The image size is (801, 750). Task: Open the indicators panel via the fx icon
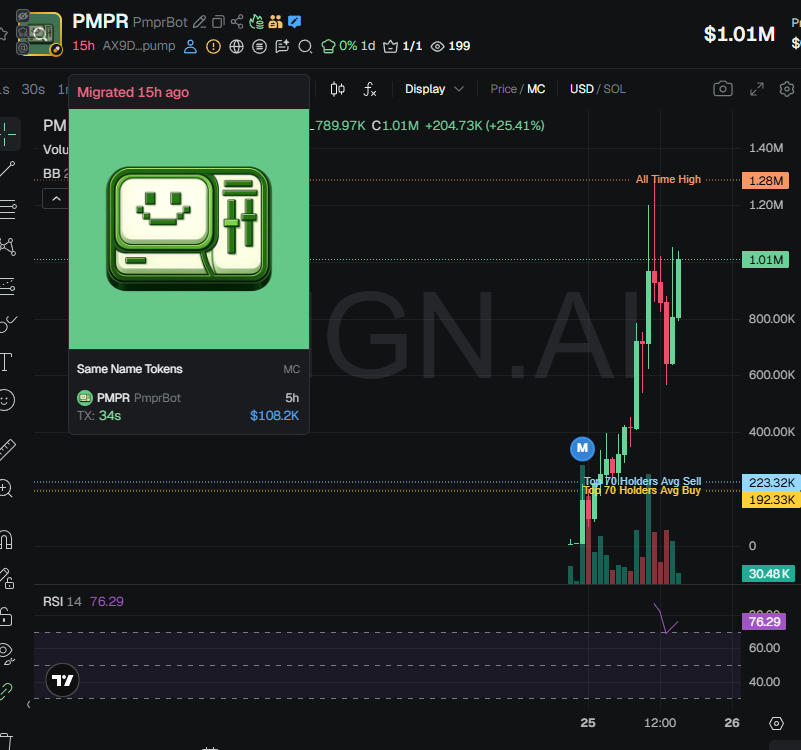(x=369, y=89)
